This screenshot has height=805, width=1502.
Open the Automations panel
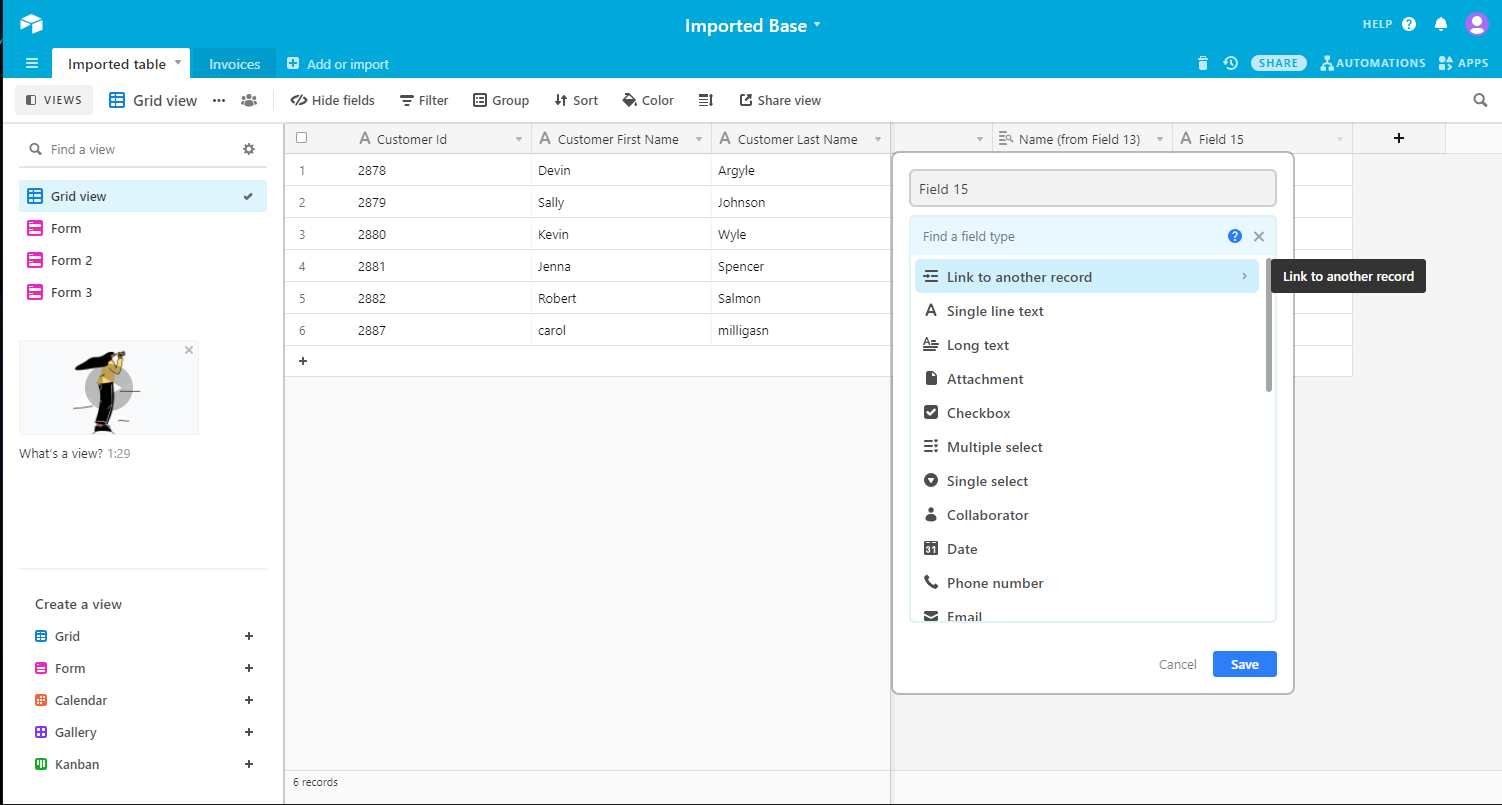click(x=1373, y=63)
